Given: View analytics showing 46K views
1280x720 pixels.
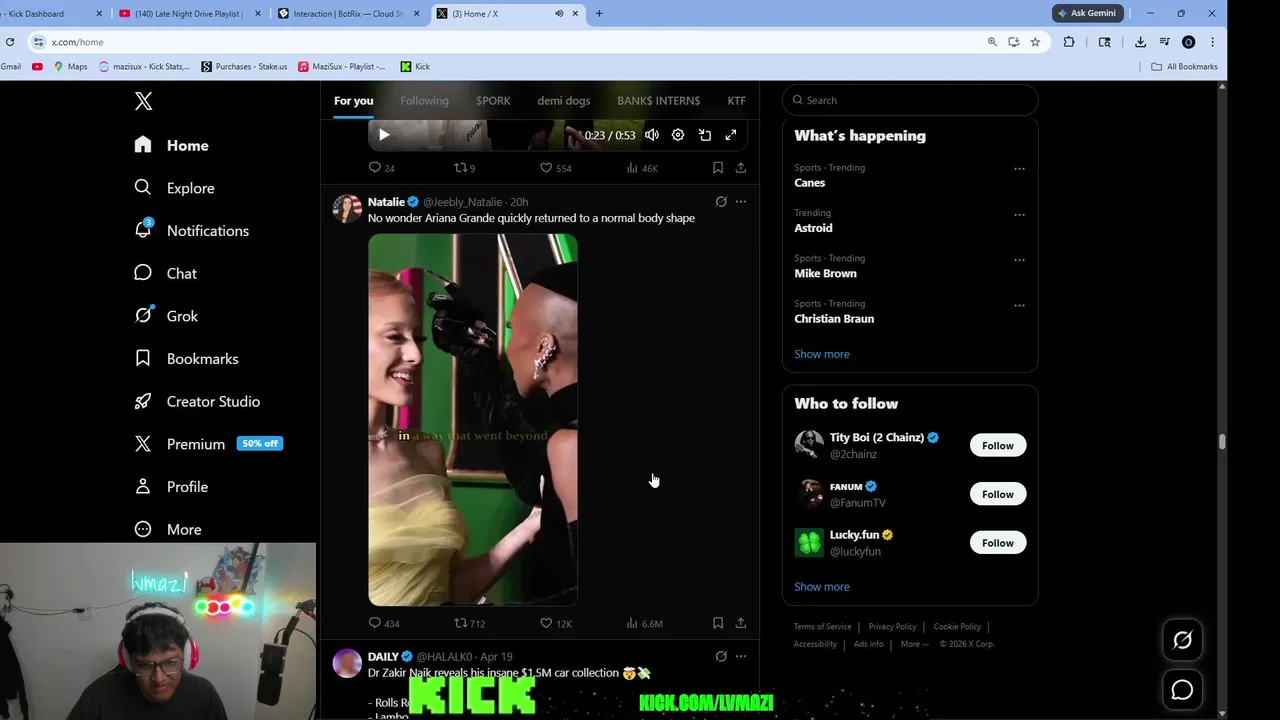Looking at the screenshot, I should click(x=642, y=168).
